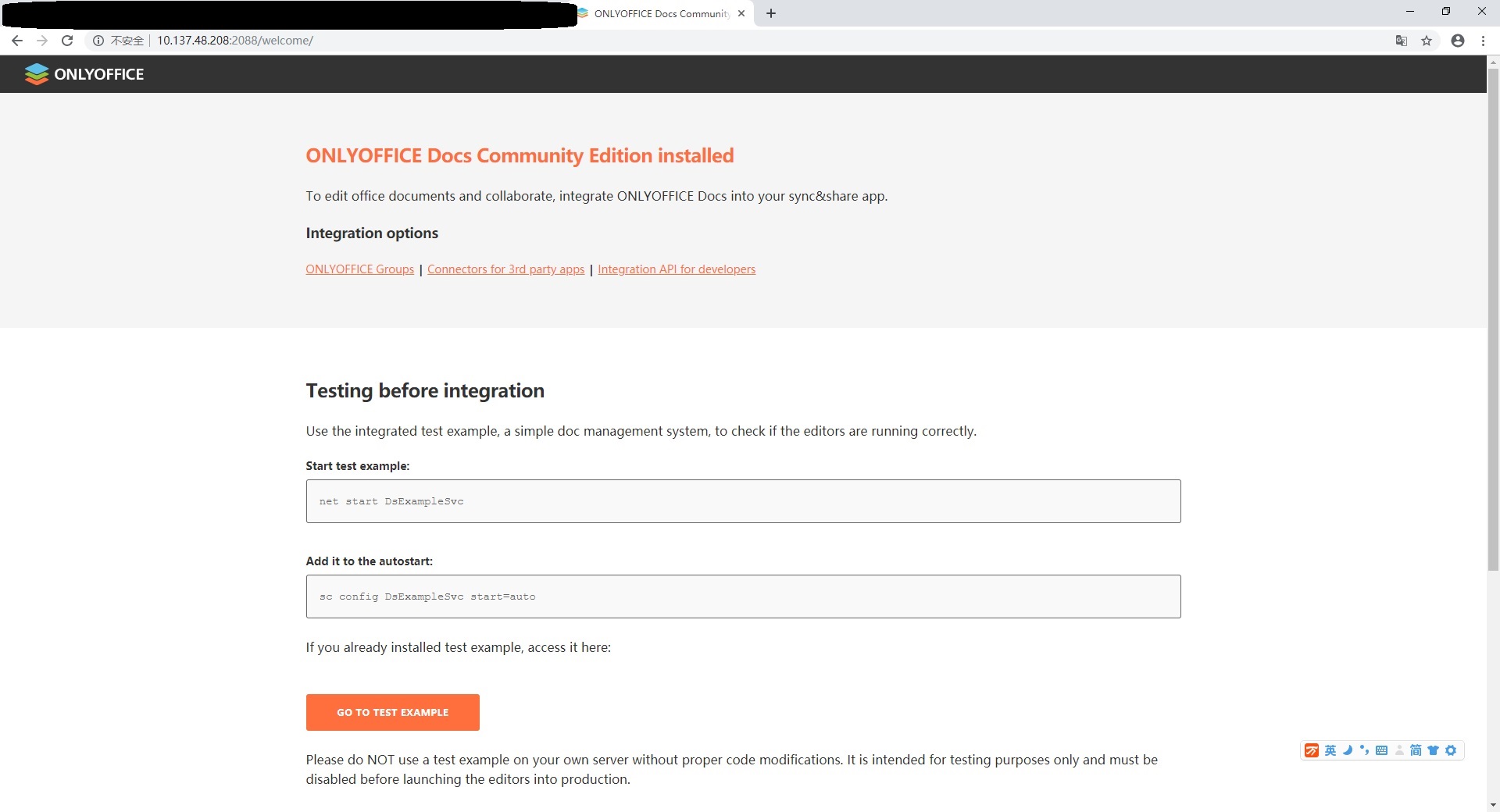Image resolution: width=1500 pixels, height=812 pixels.
Task: Reload the welcome page
Action: 67,41
